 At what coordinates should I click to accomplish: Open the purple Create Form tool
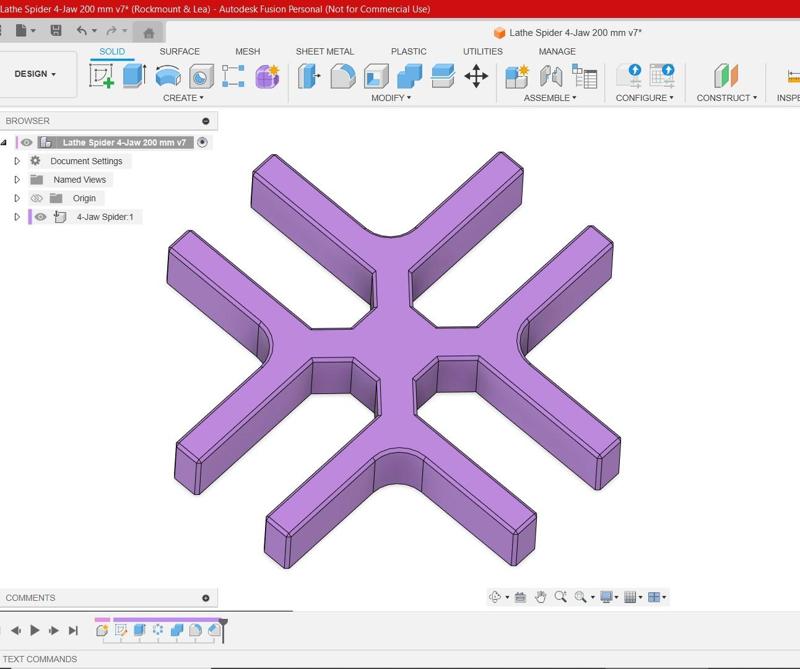tap(267, 76)
